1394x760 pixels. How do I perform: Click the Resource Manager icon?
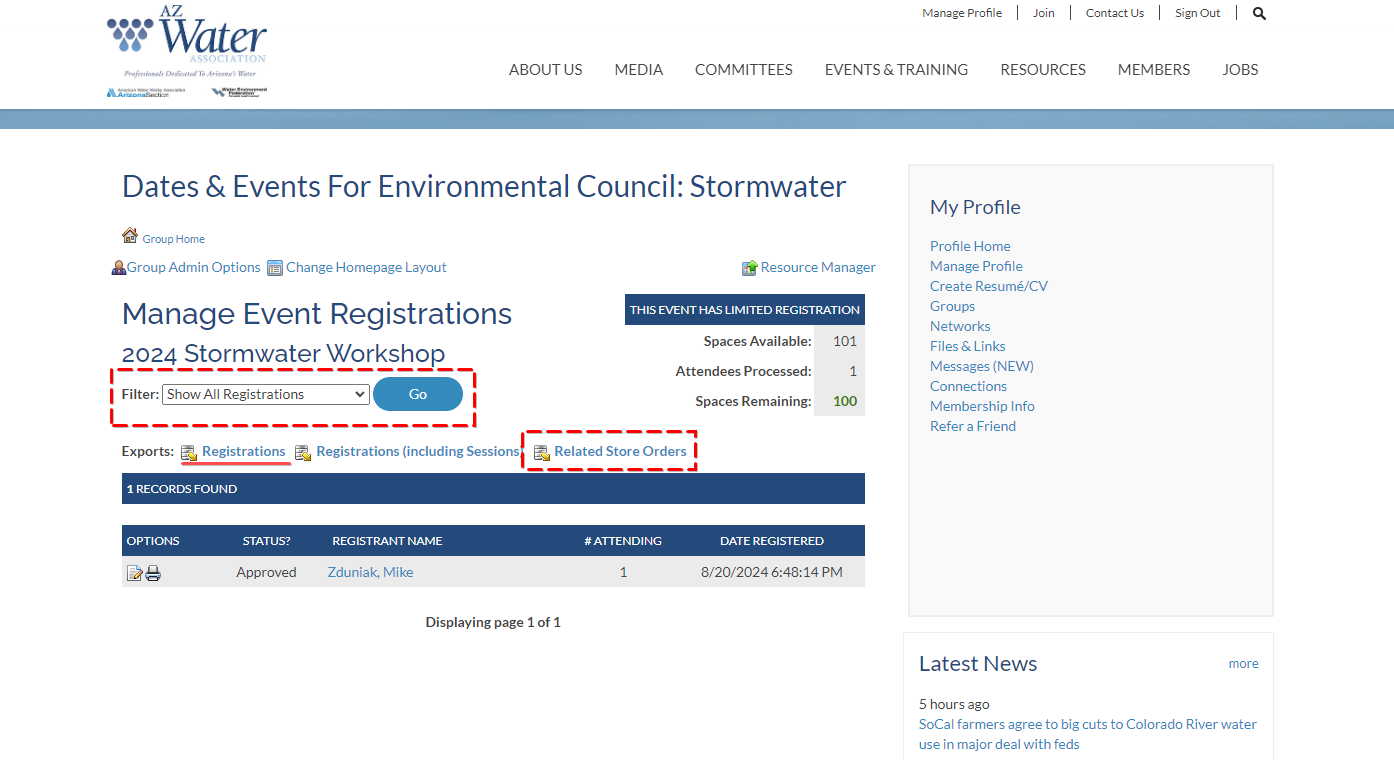pyautogui.click(x=749, y=268)
